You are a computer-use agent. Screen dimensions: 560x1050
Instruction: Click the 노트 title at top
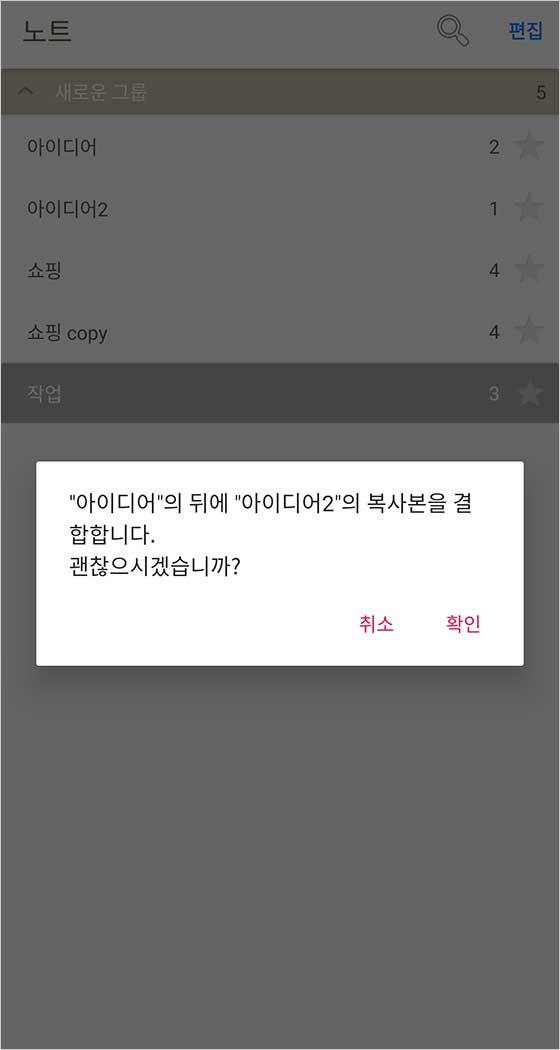point(47,31)
